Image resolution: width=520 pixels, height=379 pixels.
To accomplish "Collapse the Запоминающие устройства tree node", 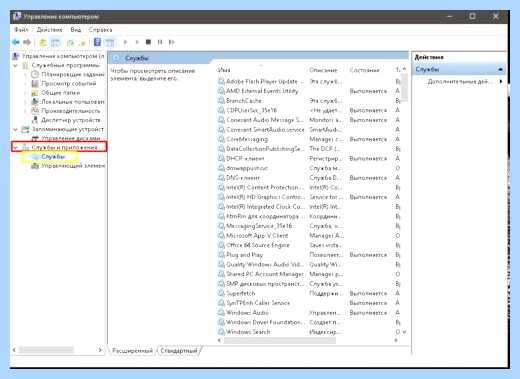I will click(x=16, y=129).
